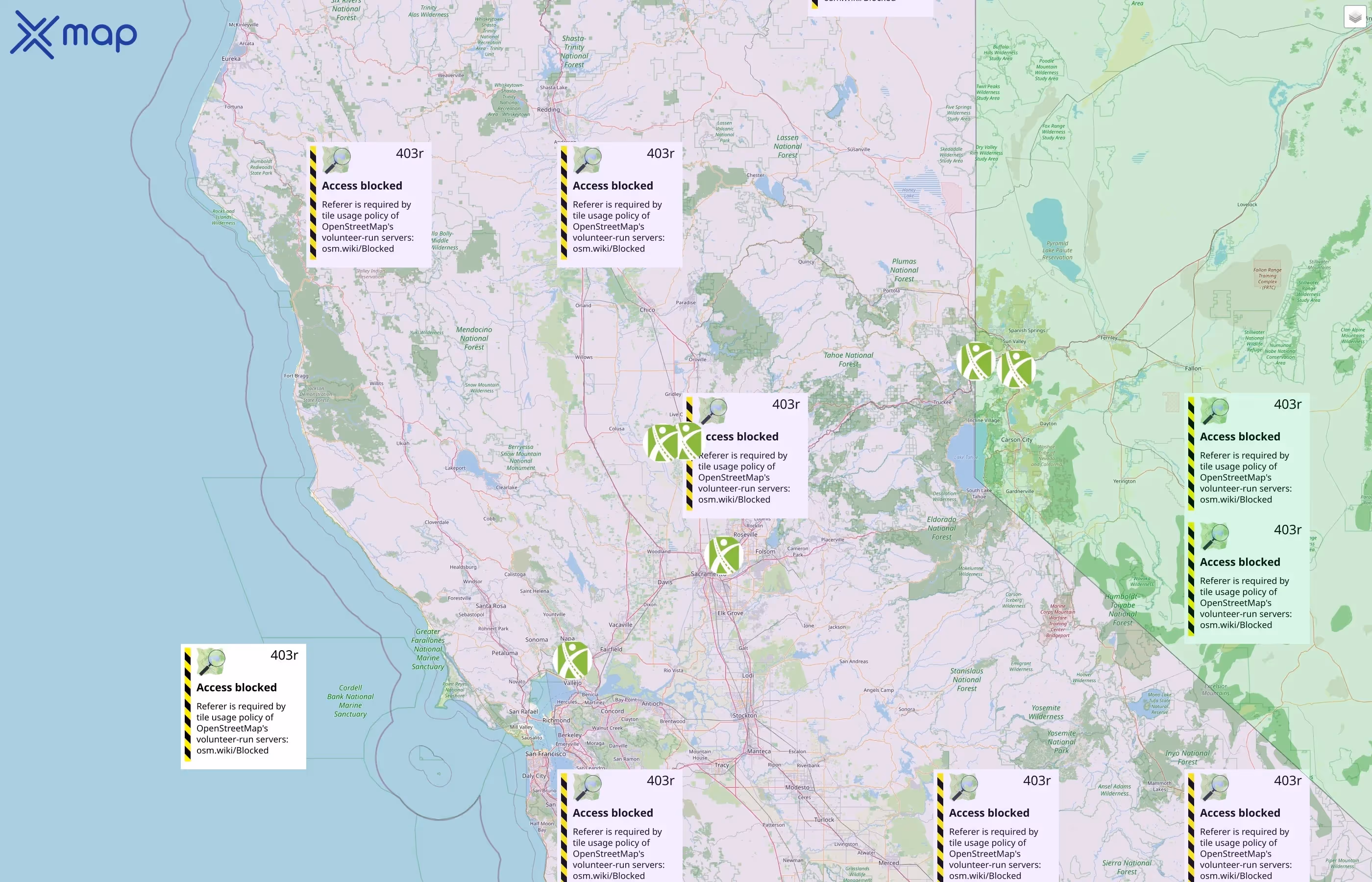The width and height of the screenshot is (1372, 882).
Task: Click the Yerington label
Action: coord(1124,481)
